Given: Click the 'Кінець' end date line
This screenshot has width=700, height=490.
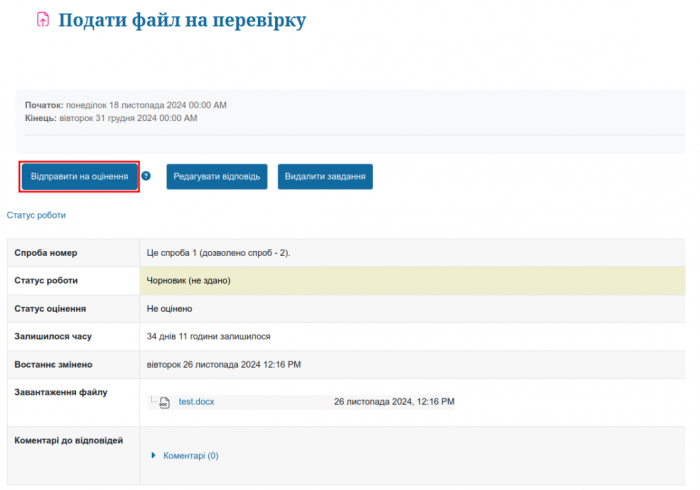Looking at the screenshot, I should pos(111,117).
